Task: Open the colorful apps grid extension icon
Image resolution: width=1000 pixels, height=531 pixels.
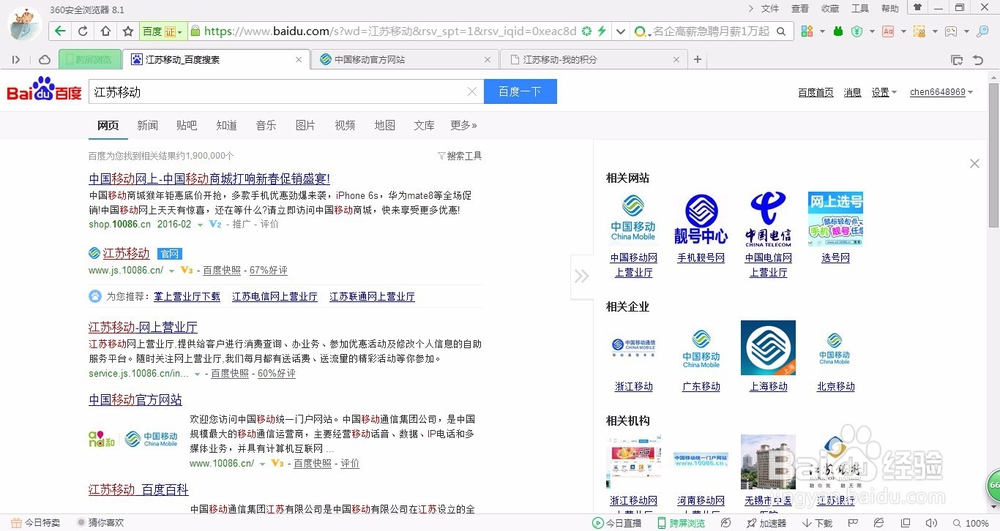Action: 807,31
